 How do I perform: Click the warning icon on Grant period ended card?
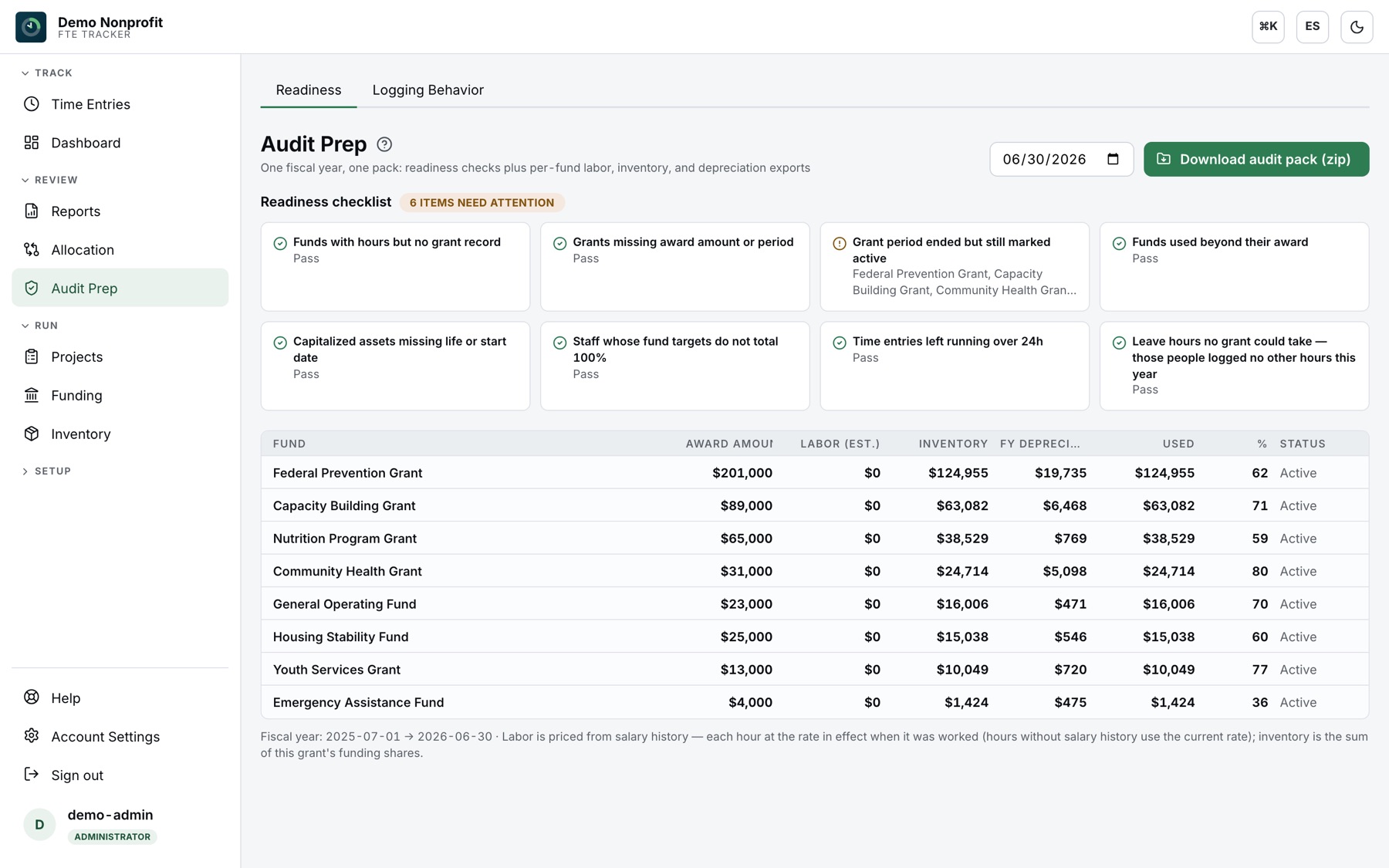point(840,244)
